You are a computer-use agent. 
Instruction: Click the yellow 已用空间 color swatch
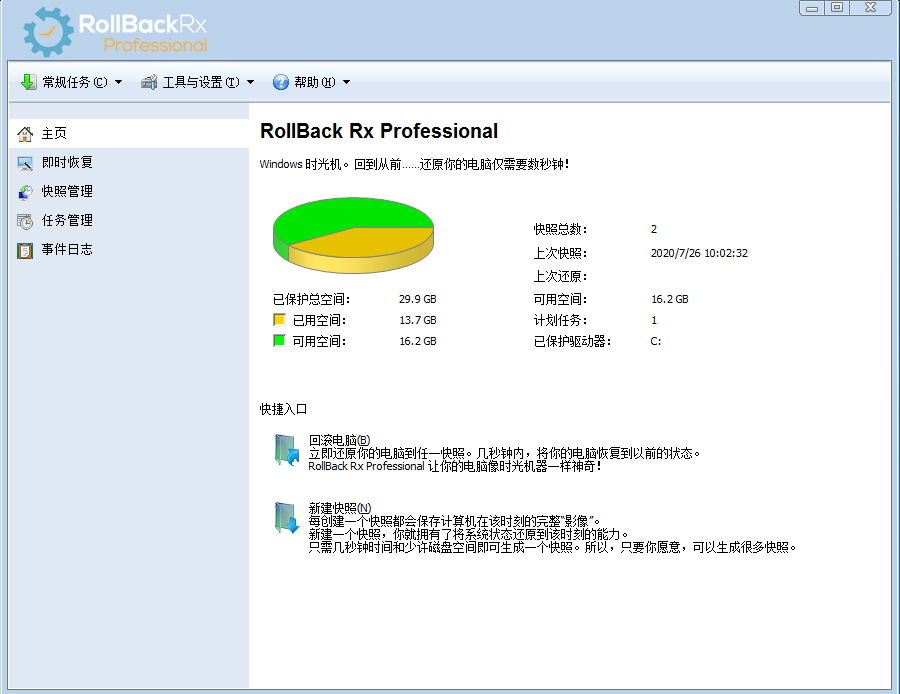click(x=279, y=320)
